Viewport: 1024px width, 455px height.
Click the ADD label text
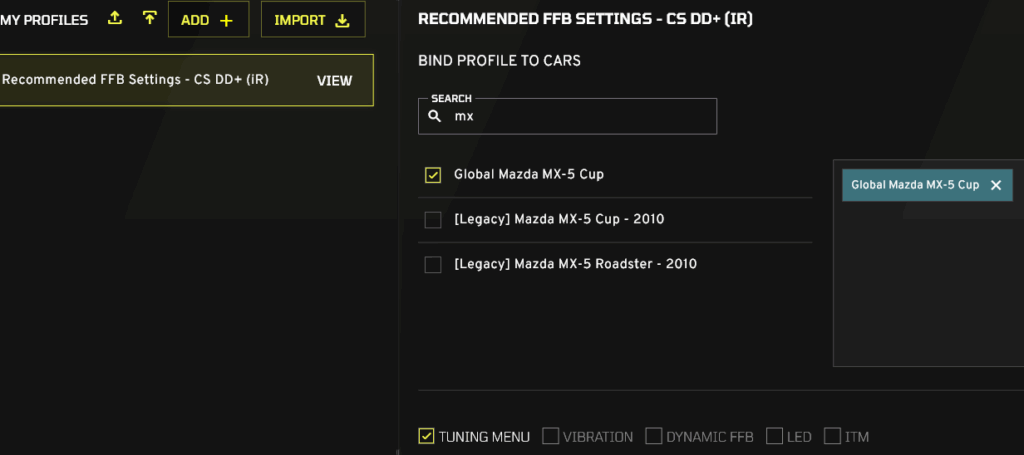(x=195, y=20)
